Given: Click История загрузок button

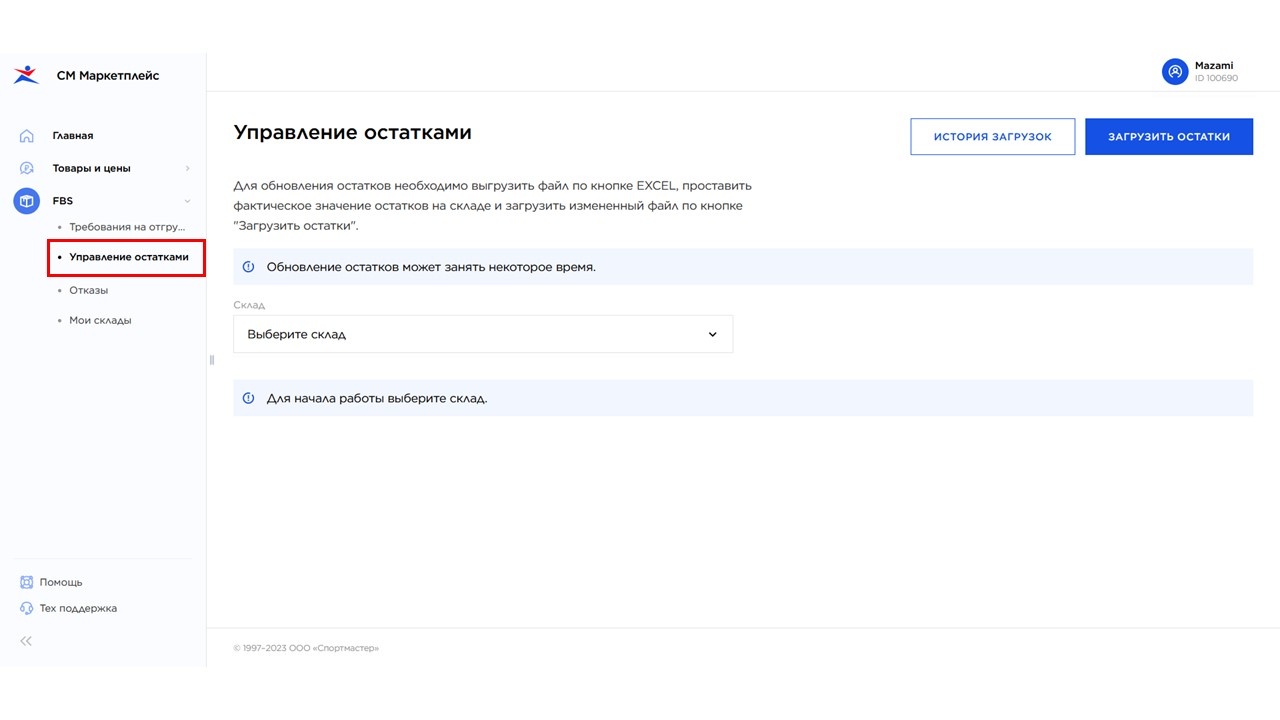Looking at the screenshot, I should (993, 137).
